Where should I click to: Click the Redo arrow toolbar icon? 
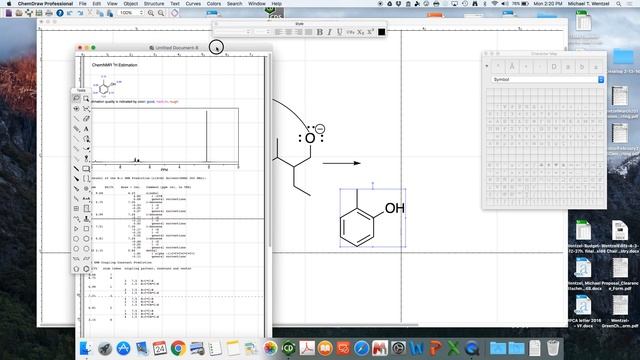pos(80,13)
